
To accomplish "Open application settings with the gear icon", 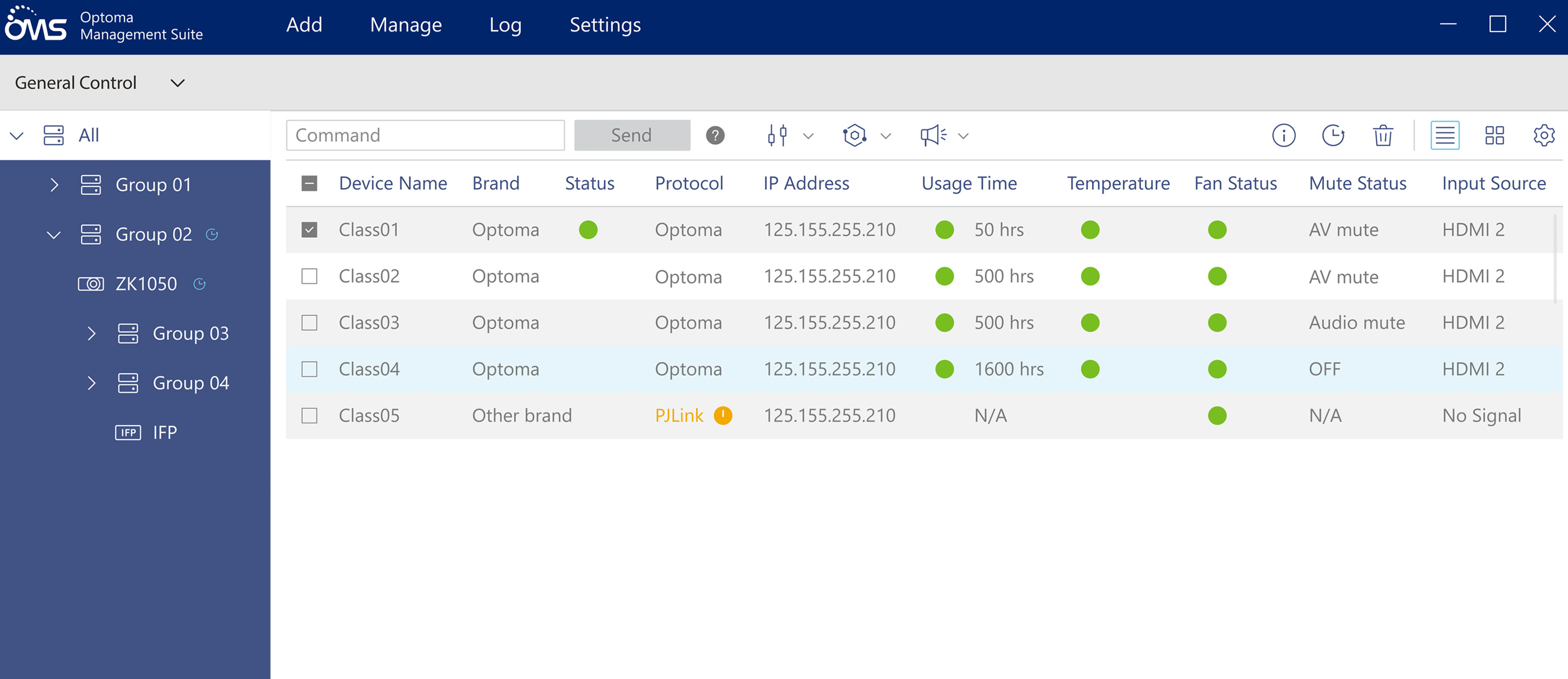I will 1544,135.
